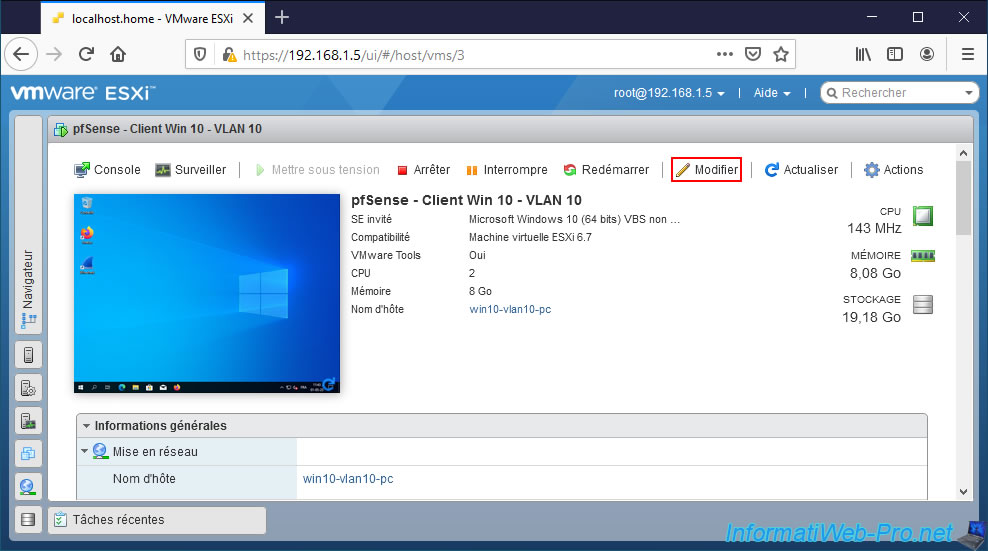Viewport: 988px width, 551px height.
Task: Go back with browser Back button
Action: (21, 54)
